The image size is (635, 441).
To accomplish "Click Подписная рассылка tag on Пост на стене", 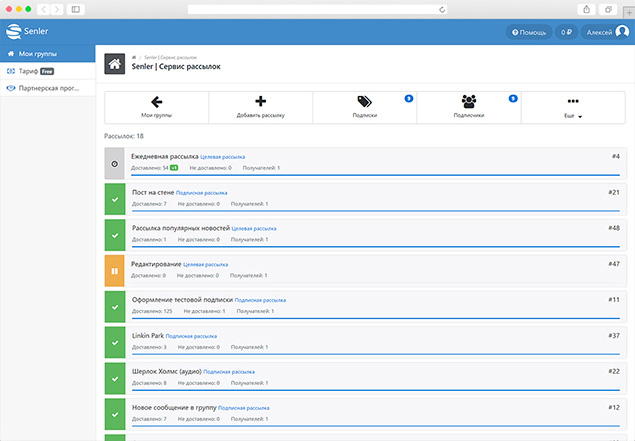I will [x=201, y=193].
